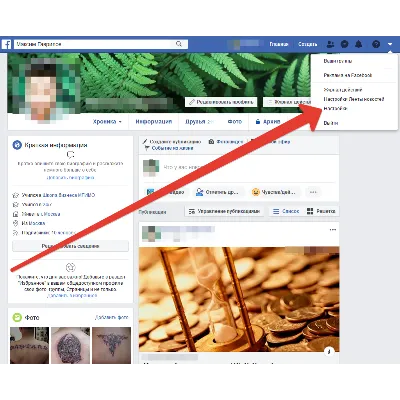Click add bio link under intro text

[x=70, y=178]
